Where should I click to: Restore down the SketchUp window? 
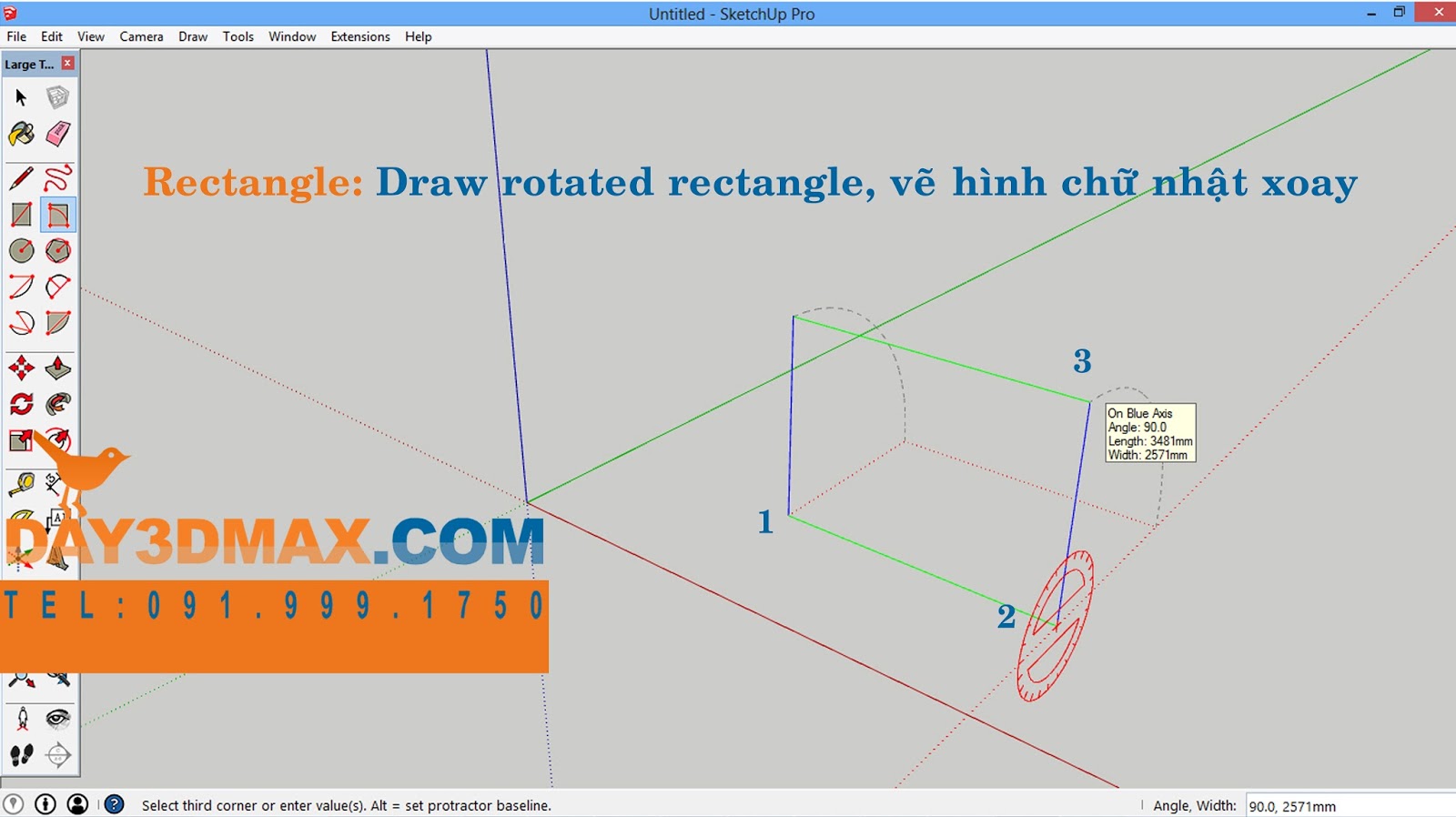pos(1400,13)
